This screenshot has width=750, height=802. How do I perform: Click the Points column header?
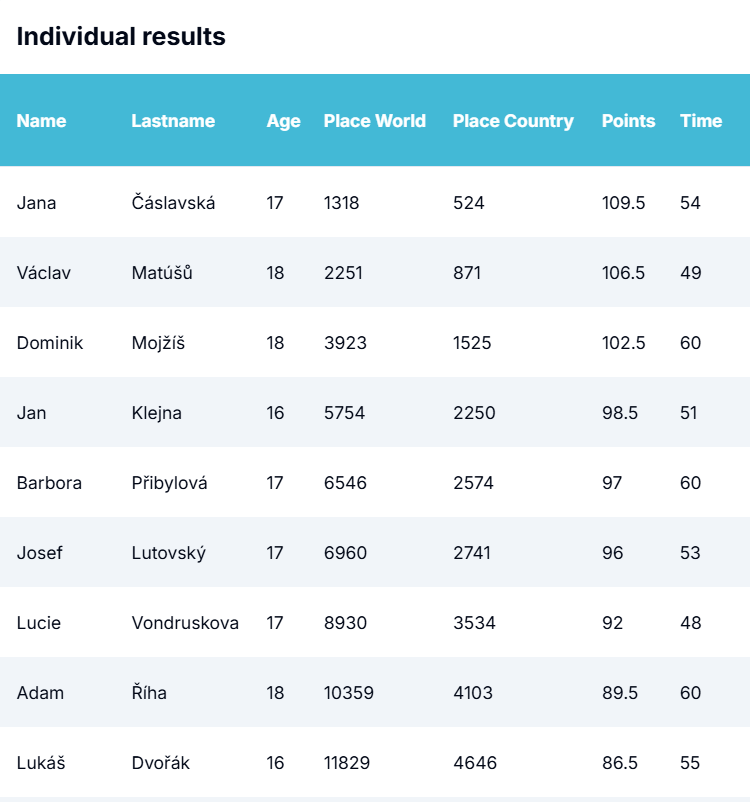(628, 121)
